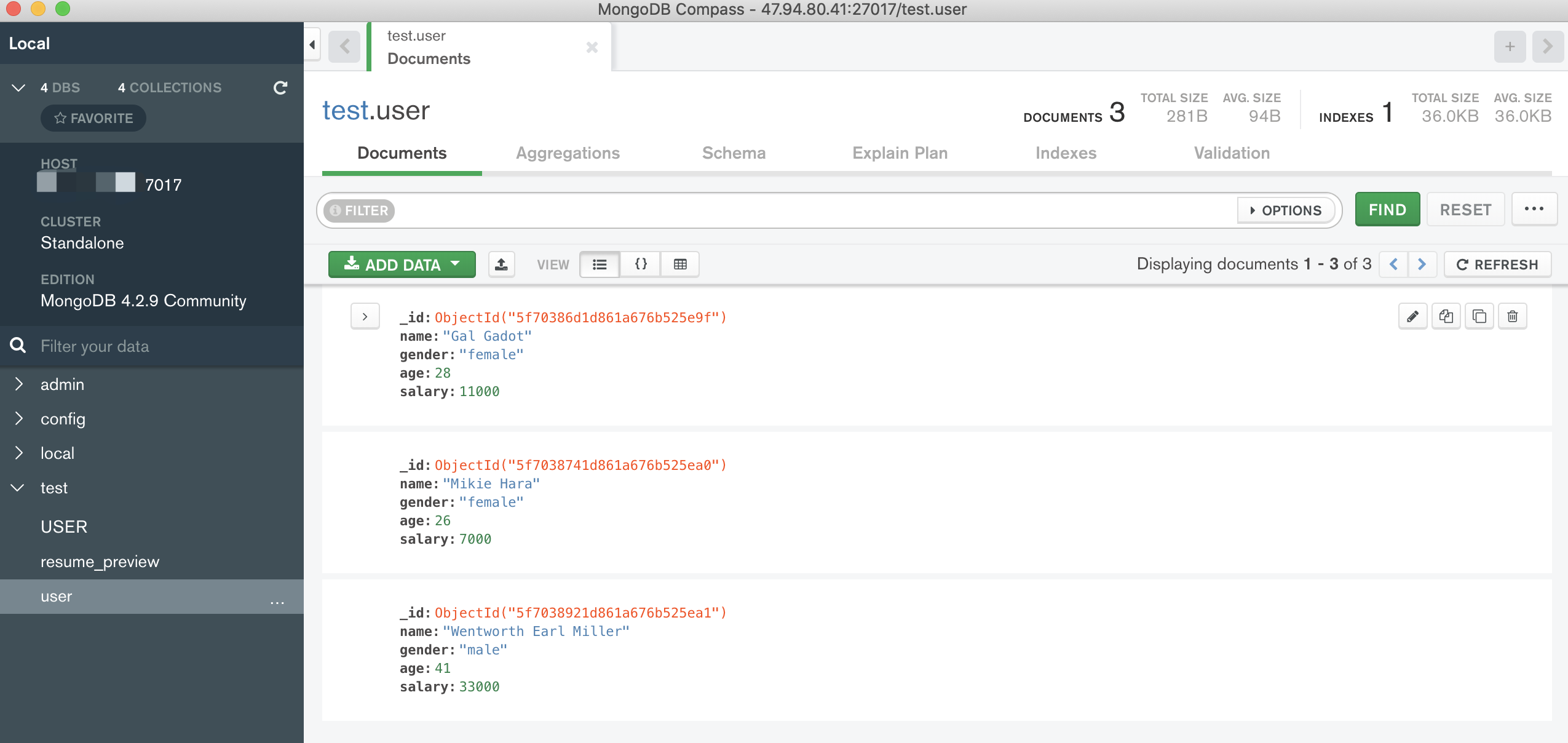Viewport: 1568px width, 743px height.
Task: Open the Explain Plan tab
Action: pyautogui.click(x=900, y=153)
